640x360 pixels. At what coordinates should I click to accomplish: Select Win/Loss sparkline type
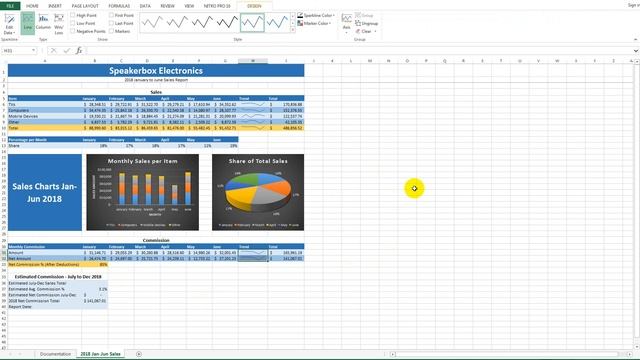pyautogui.click(x=59, y=24)
